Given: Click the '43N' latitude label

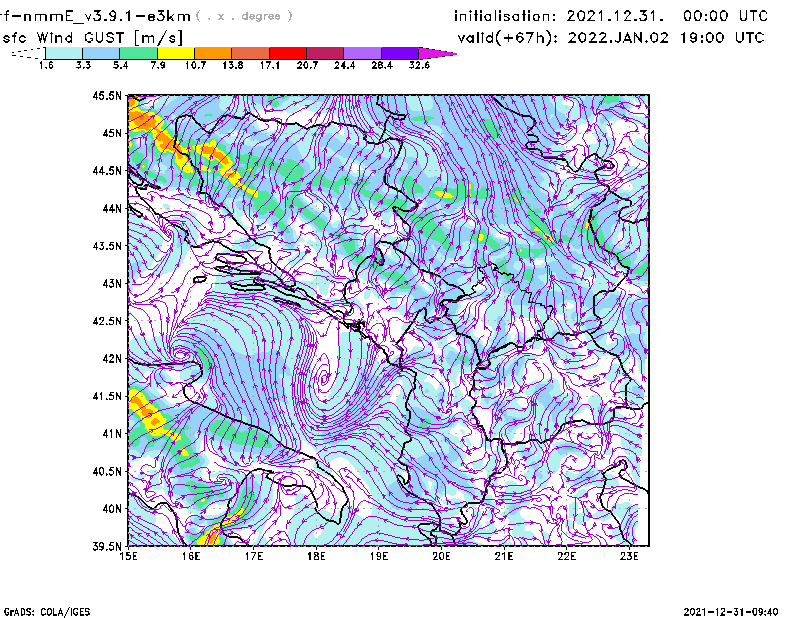Looking at the screenshot, I should tap(112, 283).
